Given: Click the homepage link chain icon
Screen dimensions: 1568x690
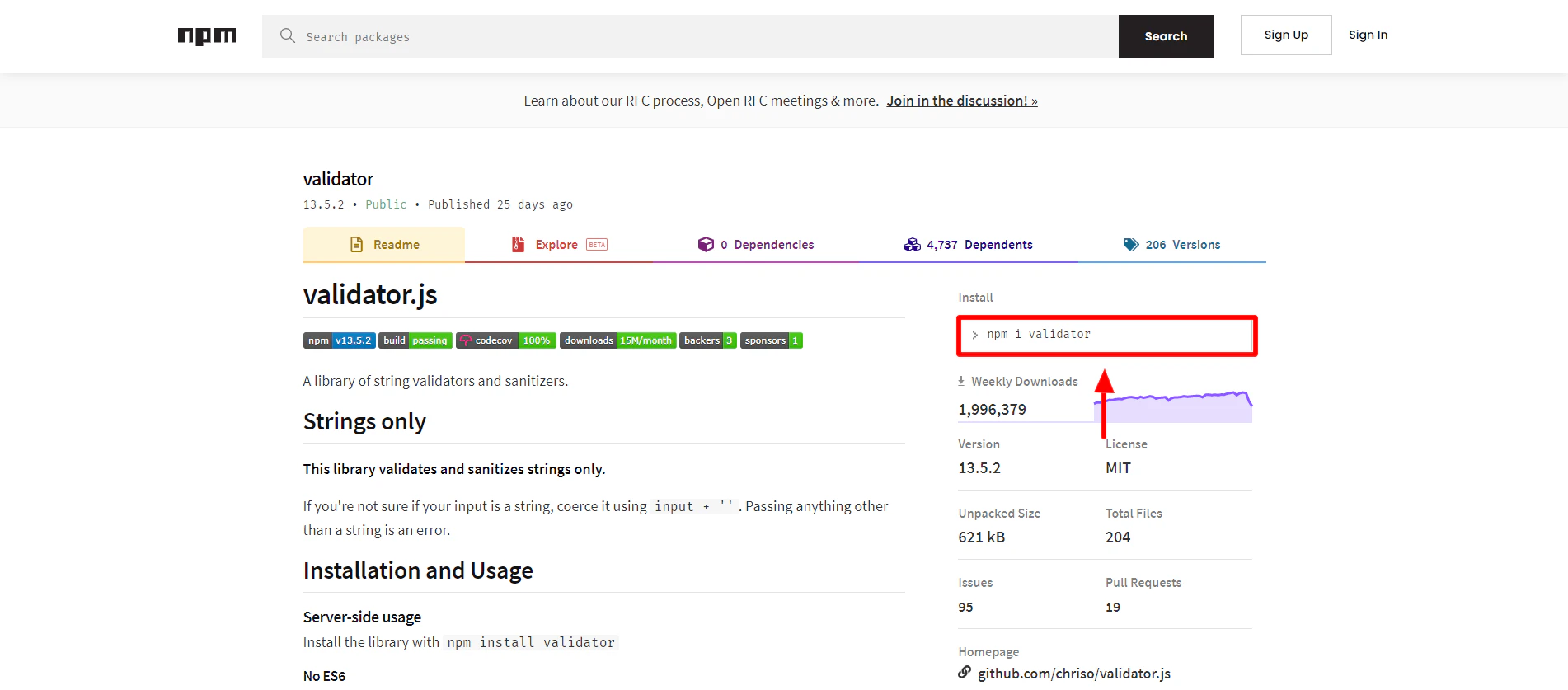Looking at the screenshot, I should pyautogui.click(x=965, y=673).
